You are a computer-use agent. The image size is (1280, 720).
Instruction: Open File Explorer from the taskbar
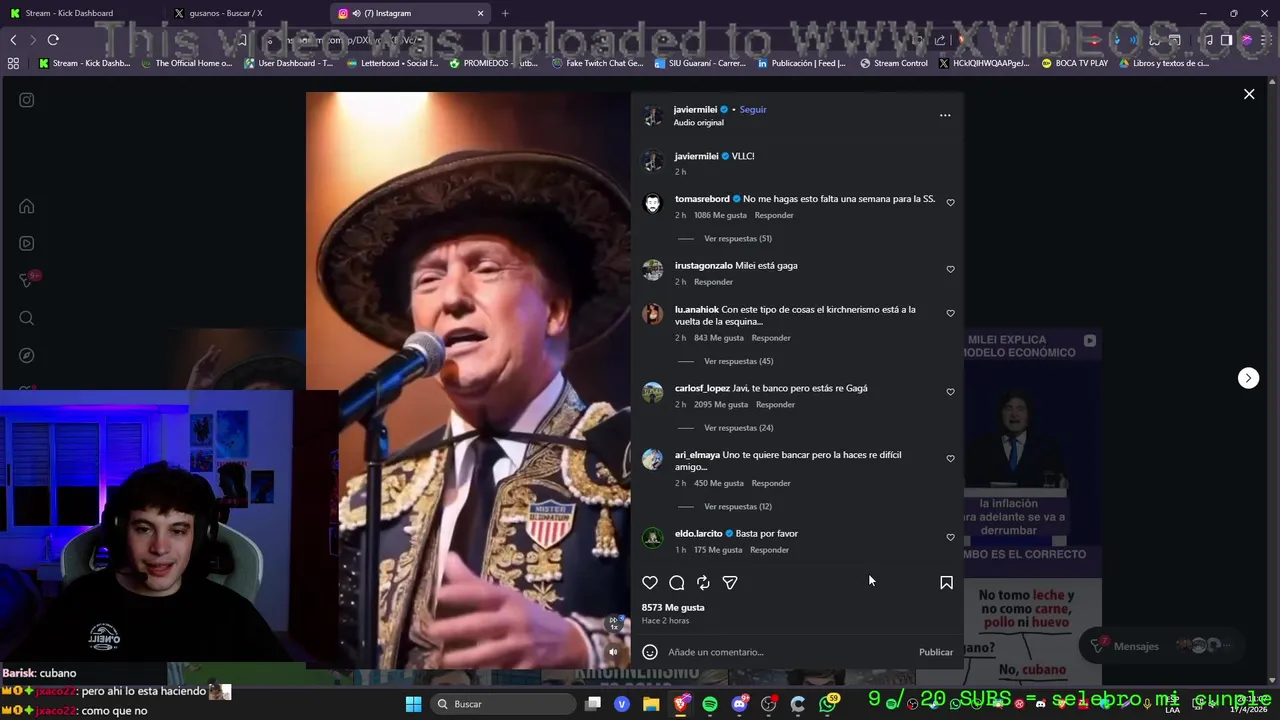pyautogui.click(x=651, y=704)
